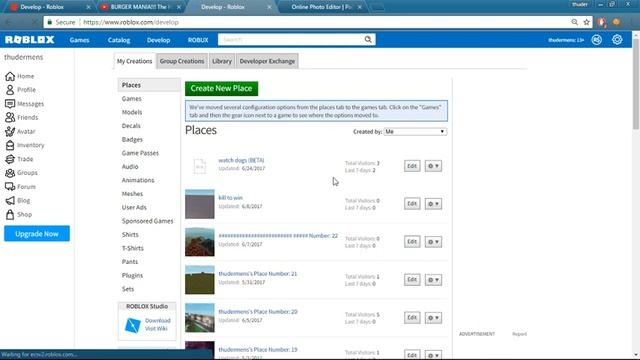
Task: Open the Home sidebar icon
Action: (10, 76)
